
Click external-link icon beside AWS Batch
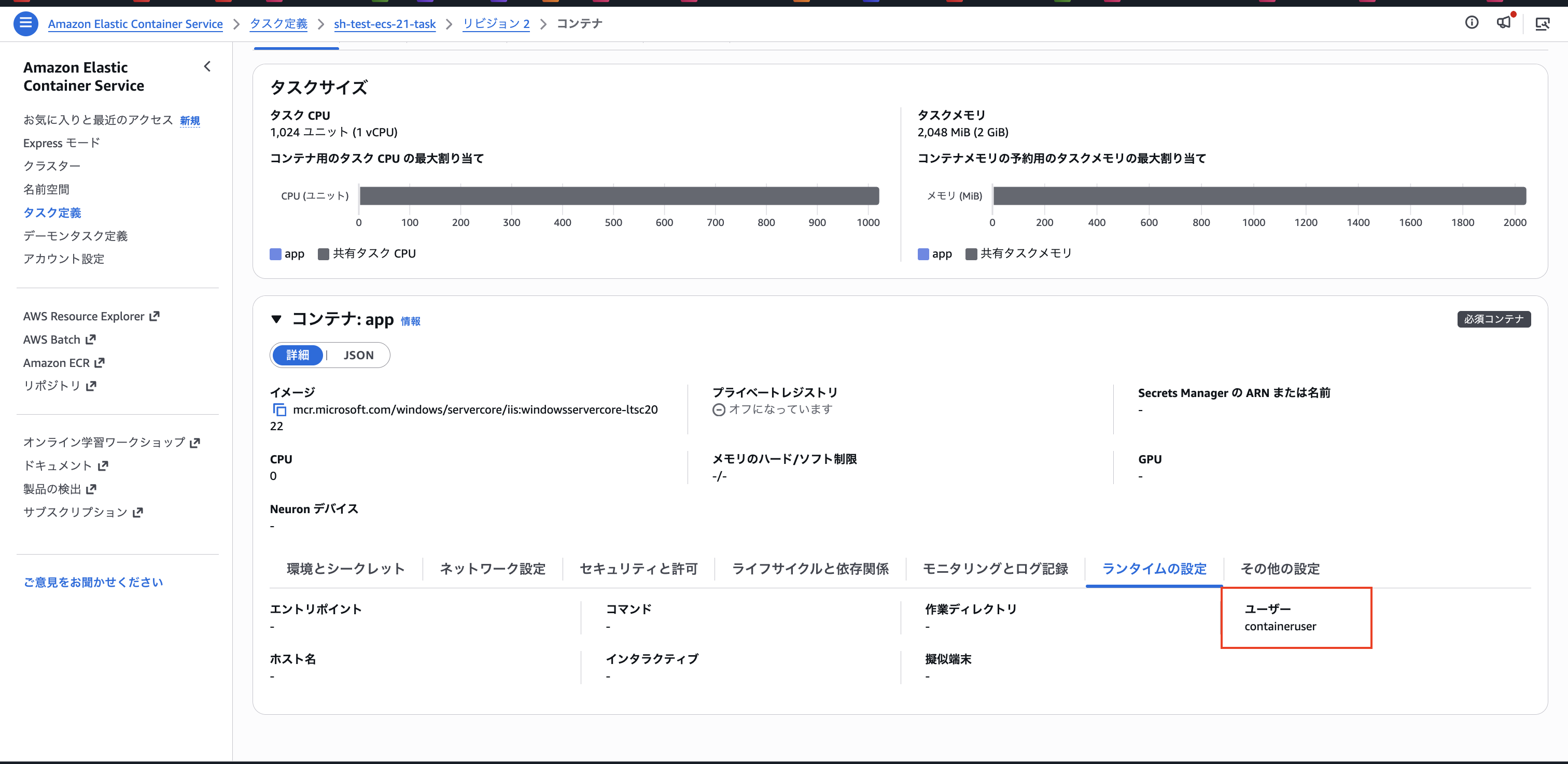pos(91,339)
